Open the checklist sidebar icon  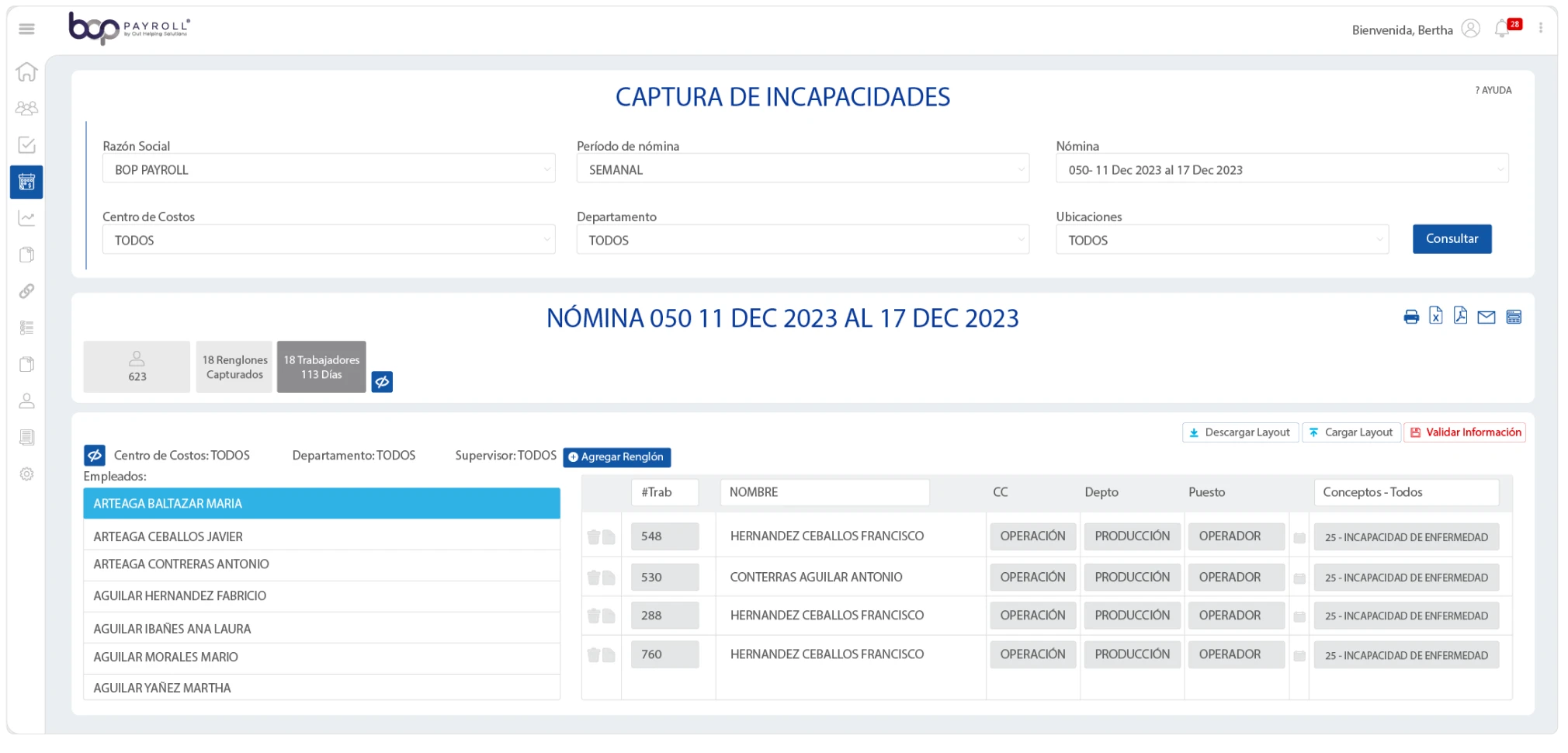pyautogui.click(x=26, y=145)
